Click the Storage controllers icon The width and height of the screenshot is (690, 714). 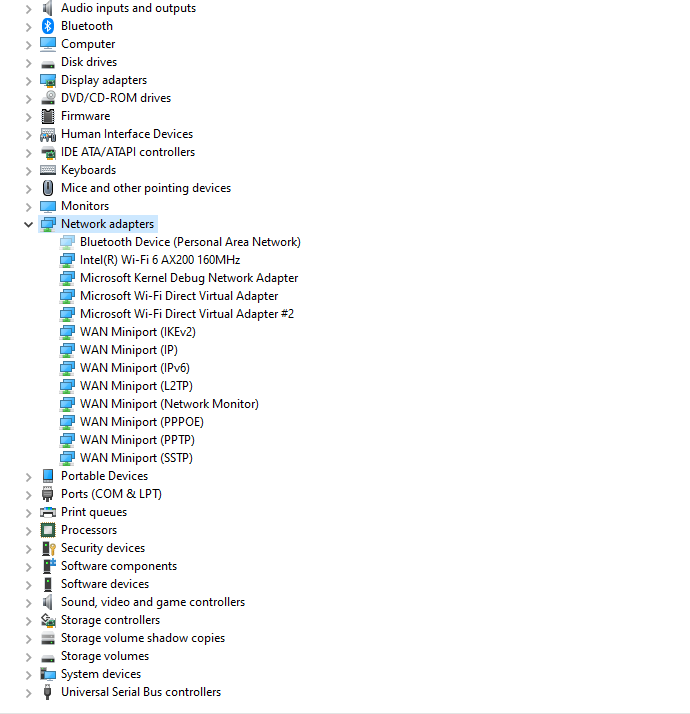point(48,620)
